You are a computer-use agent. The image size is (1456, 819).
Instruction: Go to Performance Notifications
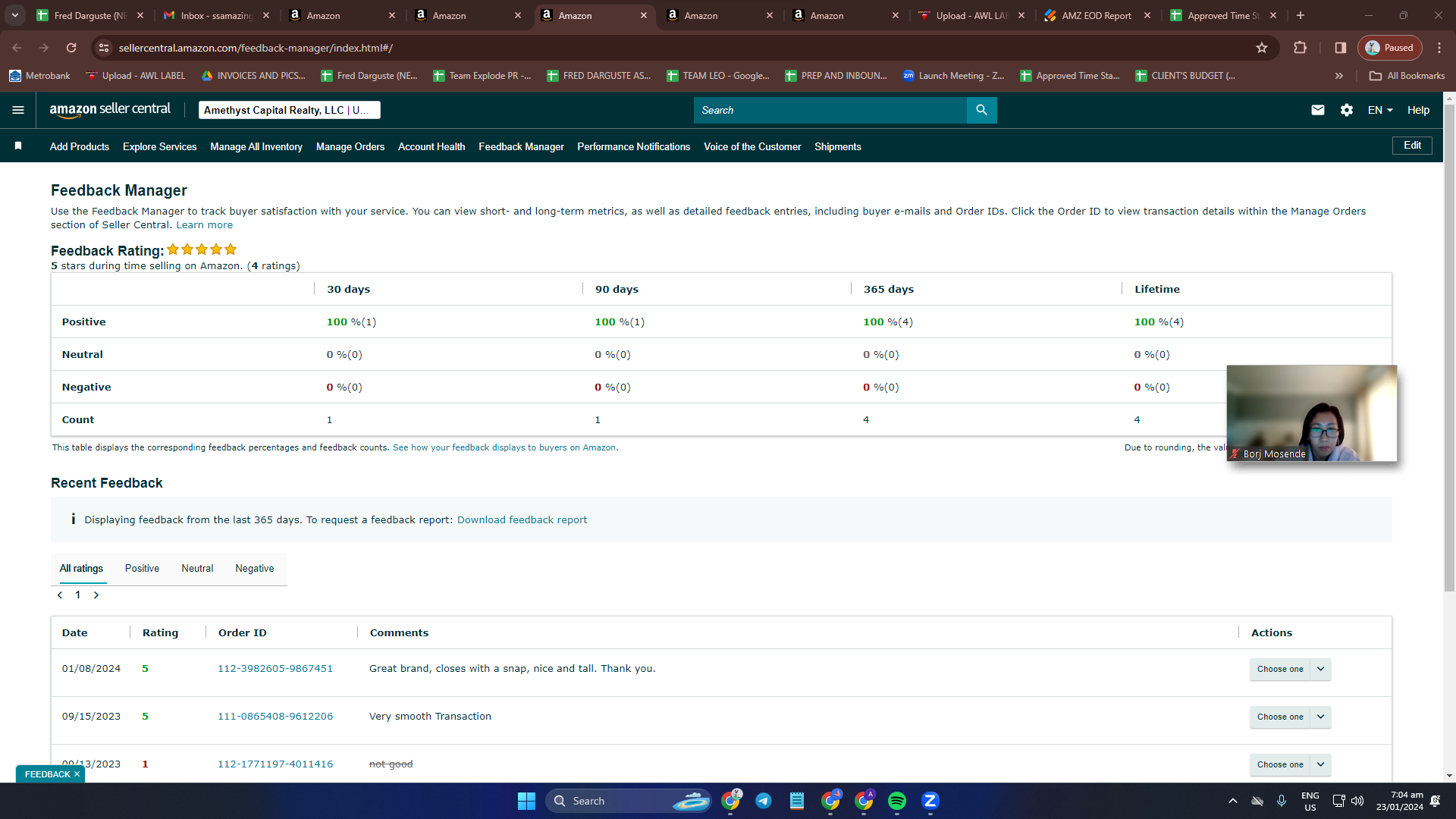(634, 147)
